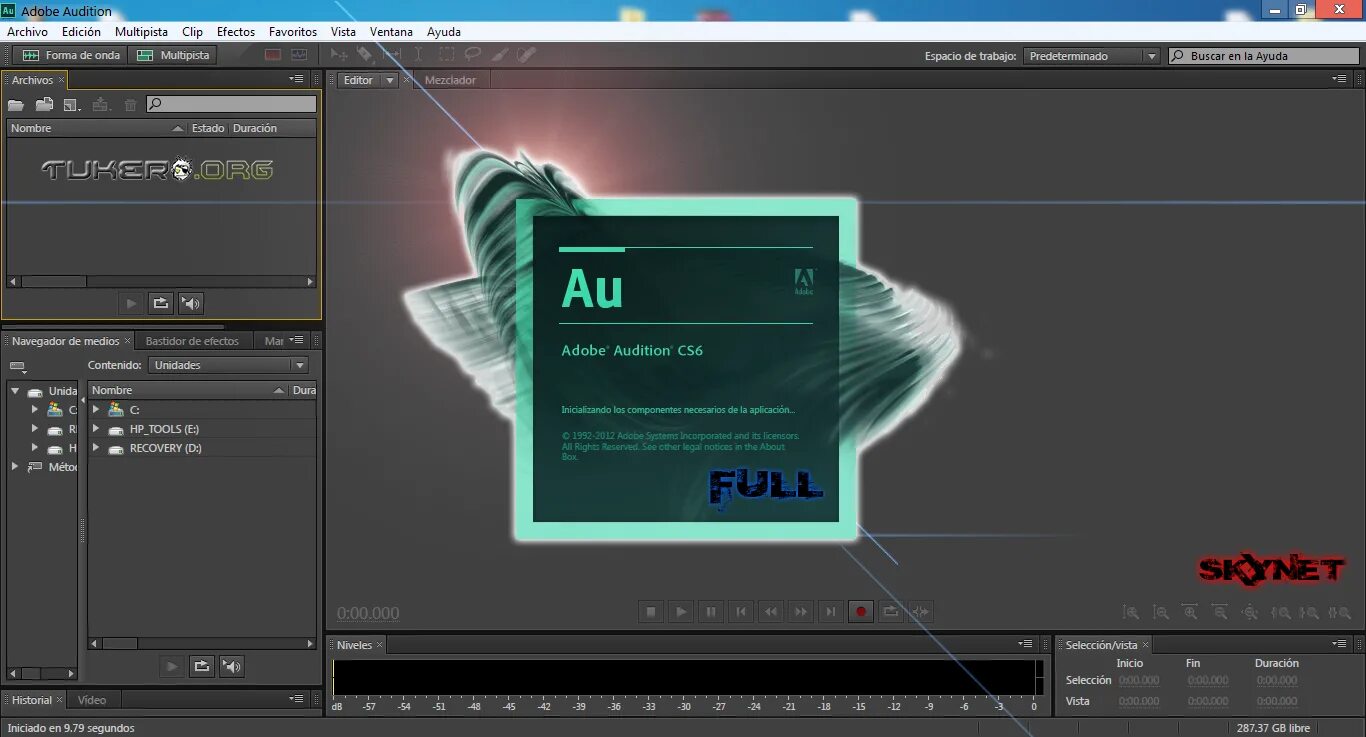Expand the HP_TOOLS (E:) drive row
The image size is (1366, 737).
tap(96, 428)
